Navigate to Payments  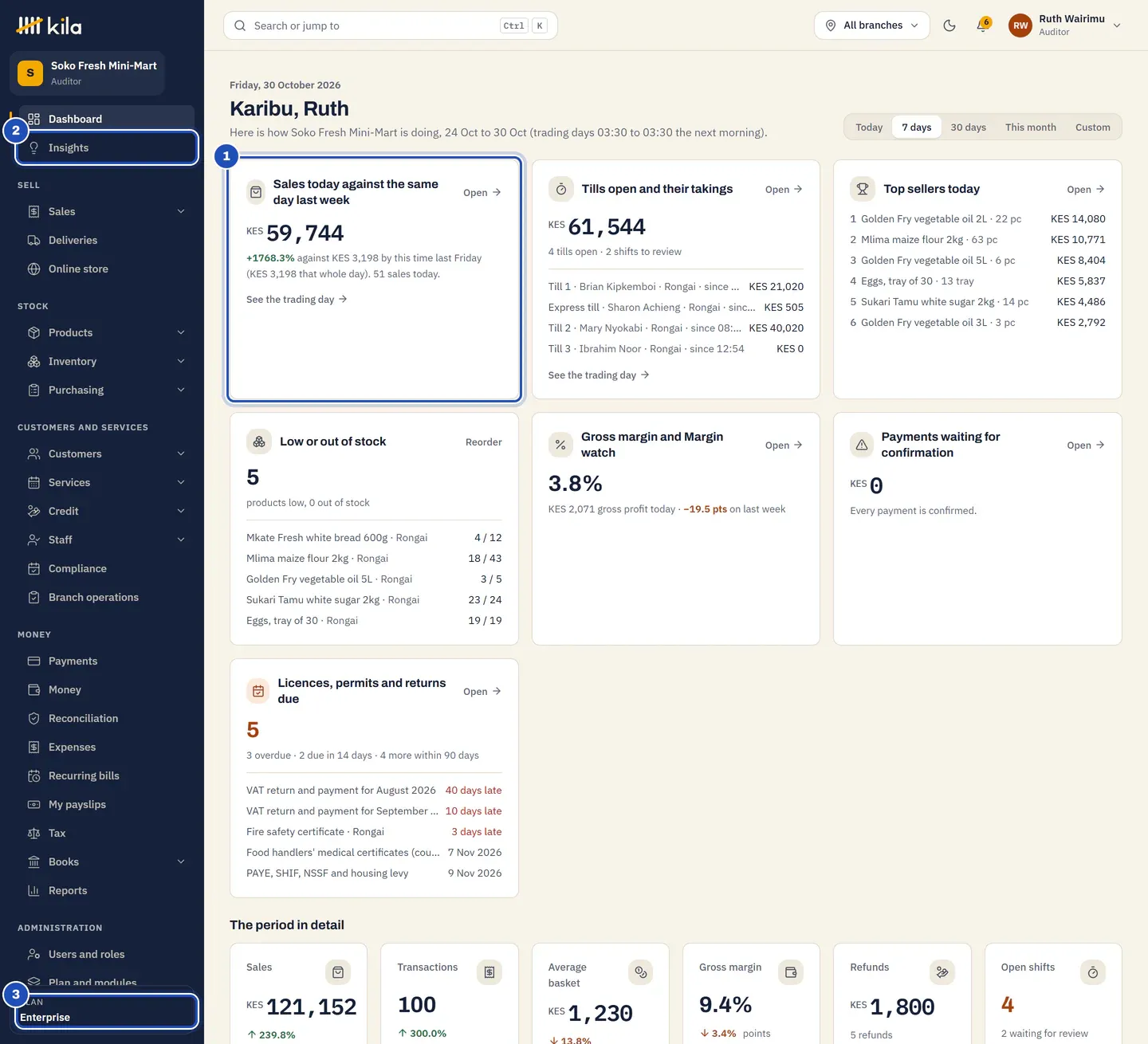coord(107,661)
